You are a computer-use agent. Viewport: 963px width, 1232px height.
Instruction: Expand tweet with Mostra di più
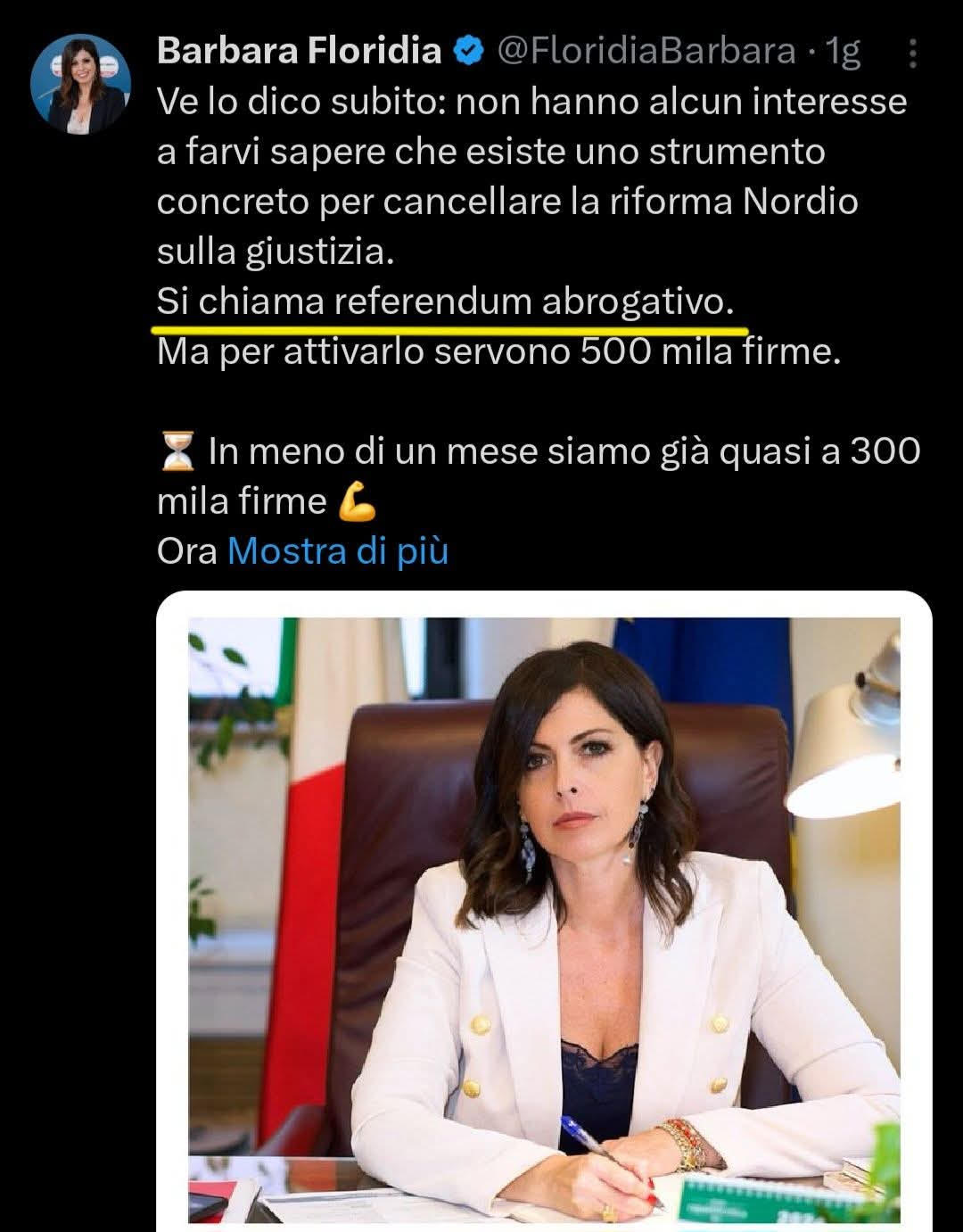point(338,551)
